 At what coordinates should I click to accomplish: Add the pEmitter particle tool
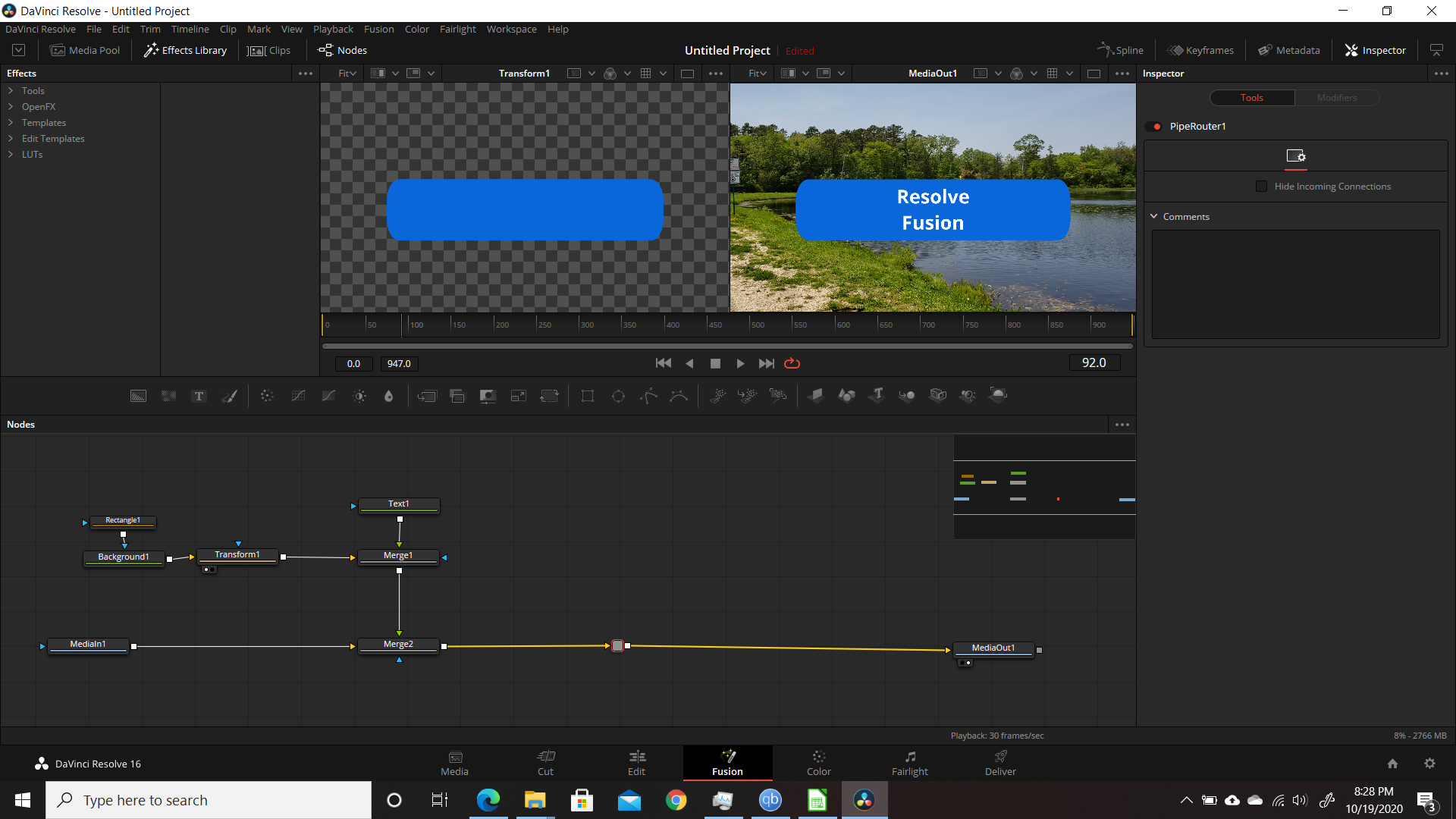click(x=717, y=396)
